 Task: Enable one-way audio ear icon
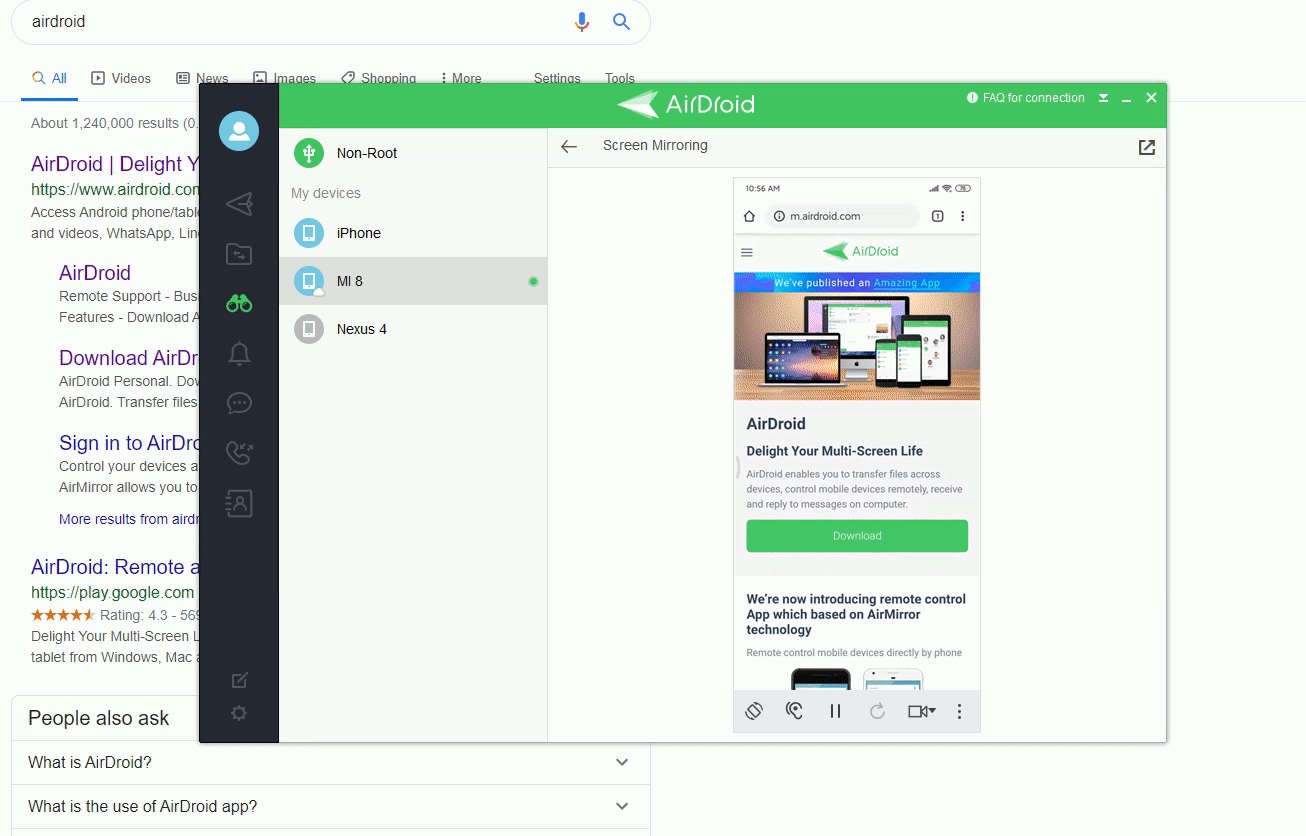tap(795, 711)
